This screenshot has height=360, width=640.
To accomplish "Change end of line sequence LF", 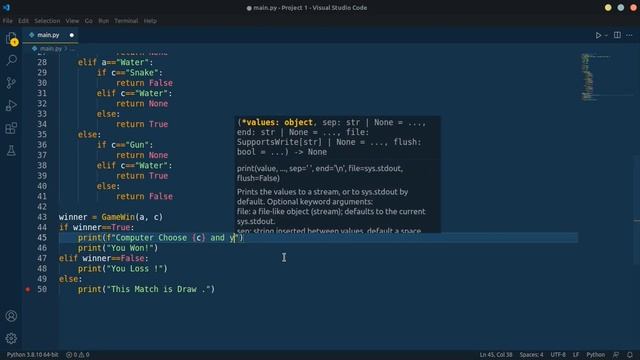I will click(x=576, y=355).
